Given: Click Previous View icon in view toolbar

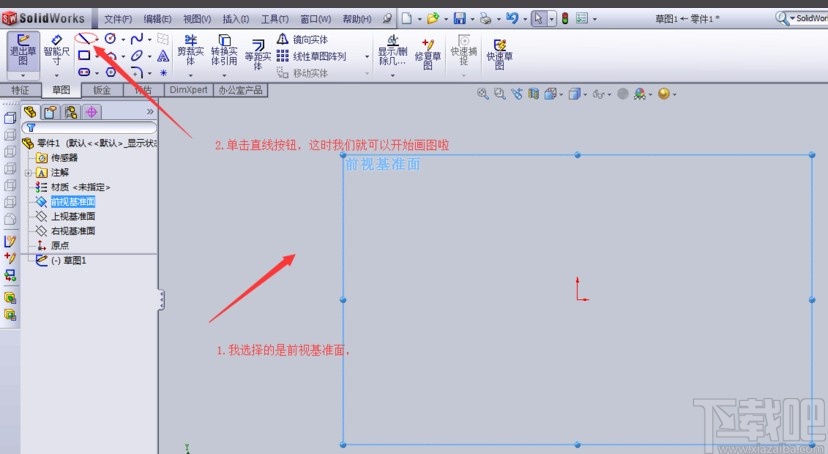Looking at the screenshot, I should [516, 94].
